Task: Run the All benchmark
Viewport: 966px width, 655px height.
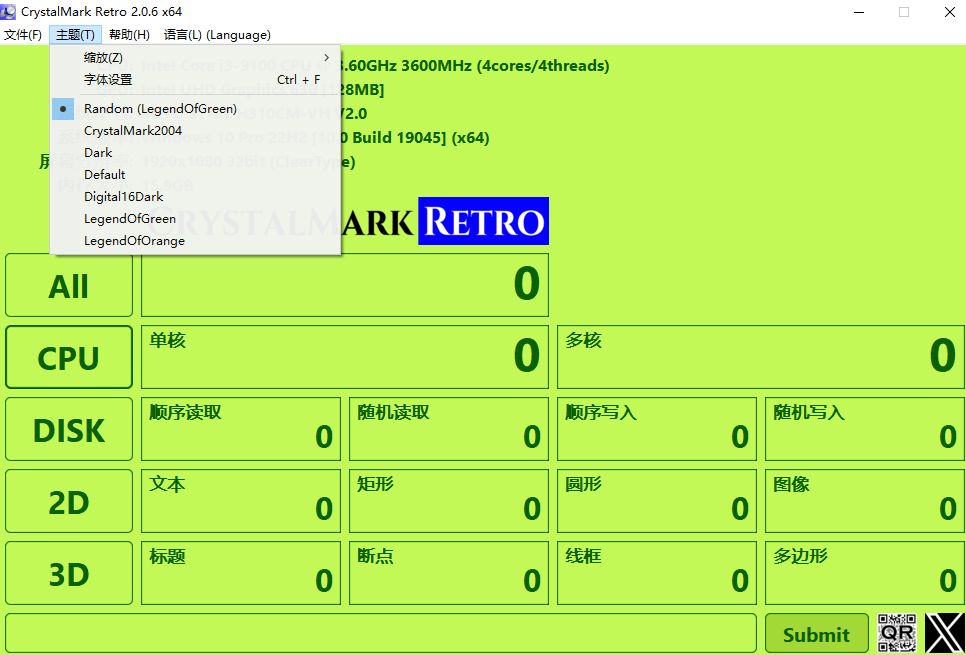Action: point(69,285)
